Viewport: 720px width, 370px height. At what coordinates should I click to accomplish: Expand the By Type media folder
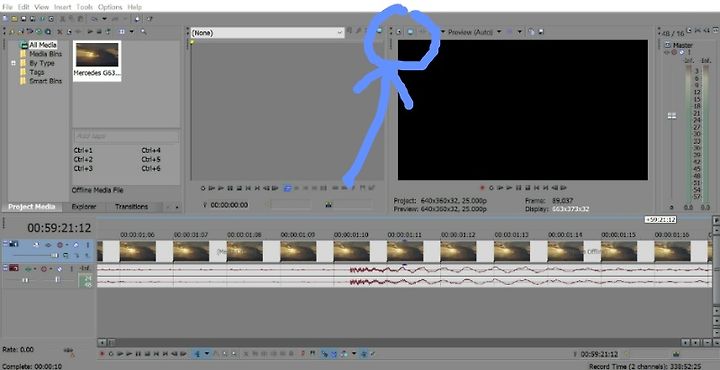pyautogui.click(x=14, y=63)
